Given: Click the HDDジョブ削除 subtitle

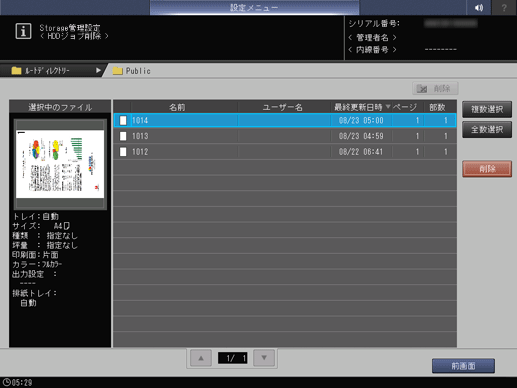Looking at the screenshot, I should [74, 36].
